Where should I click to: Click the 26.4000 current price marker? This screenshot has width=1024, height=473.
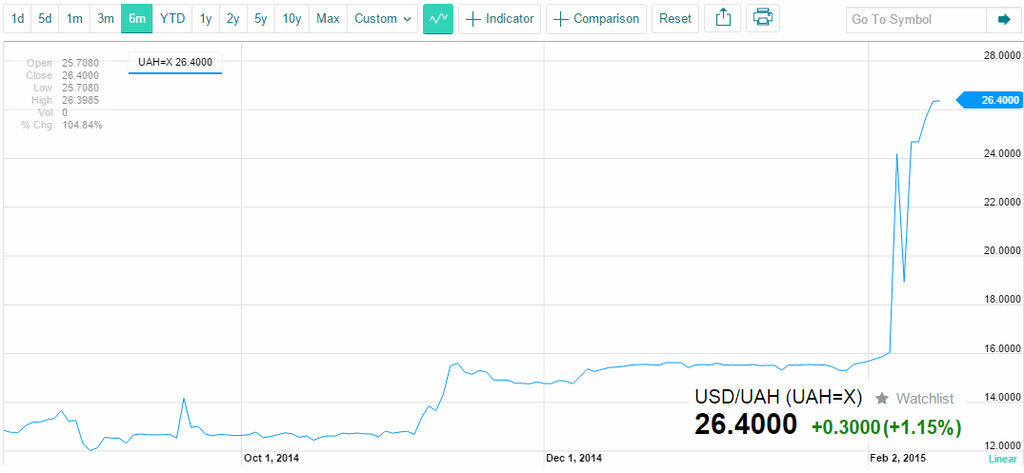[988, 100]
